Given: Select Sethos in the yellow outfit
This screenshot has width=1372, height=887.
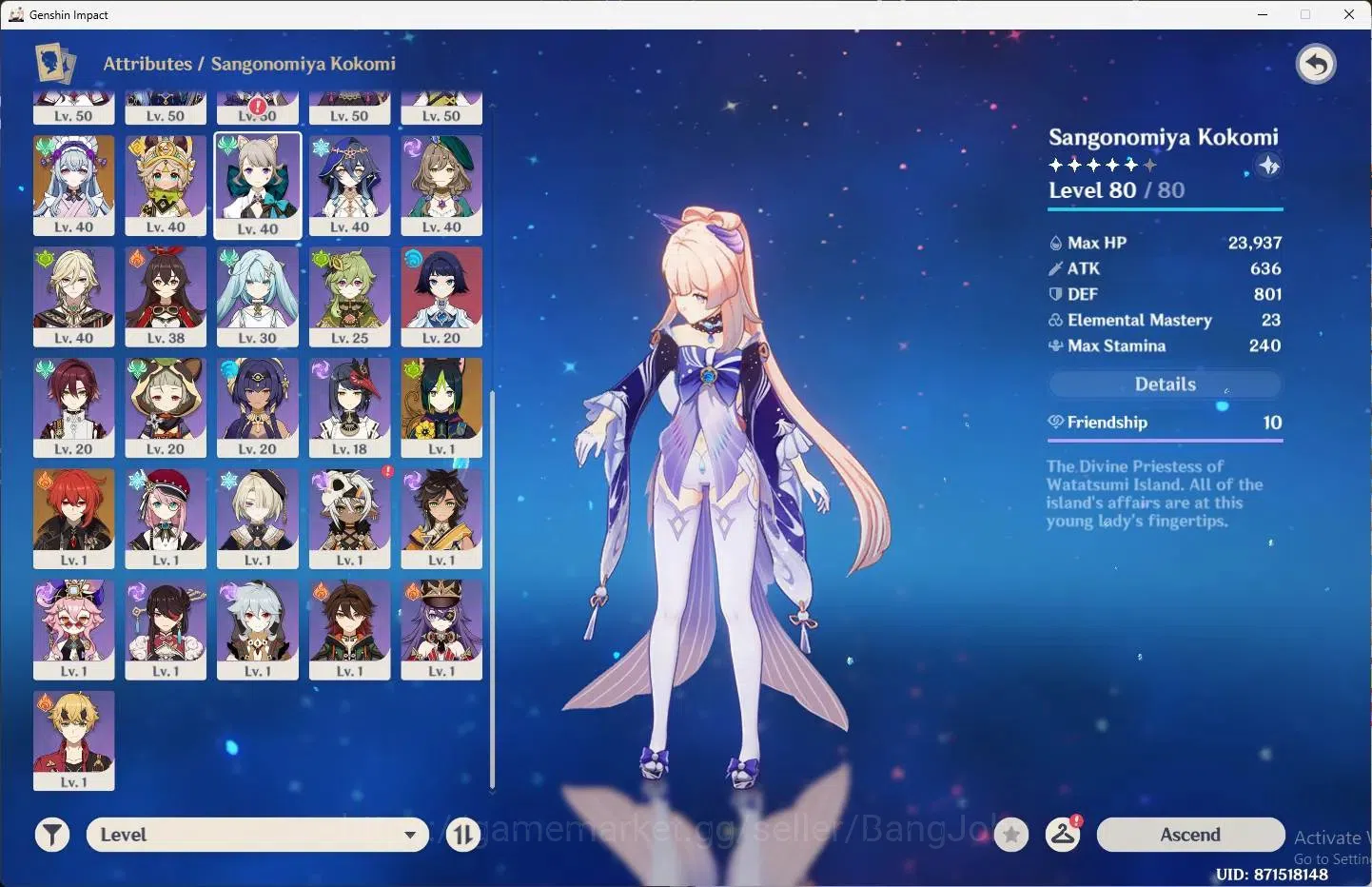Looking at the screenshot, I should tap(441, 519).
